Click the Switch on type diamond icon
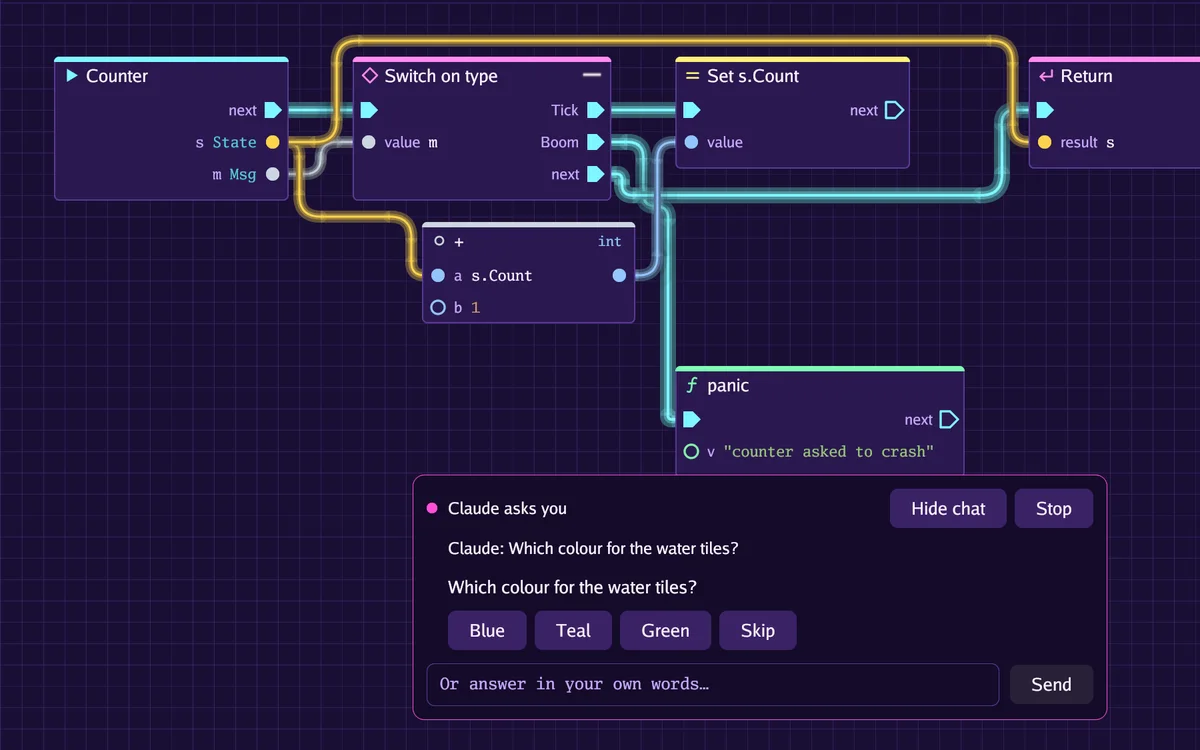Viewport: 1200px width, 750px height. pos(370,76)
